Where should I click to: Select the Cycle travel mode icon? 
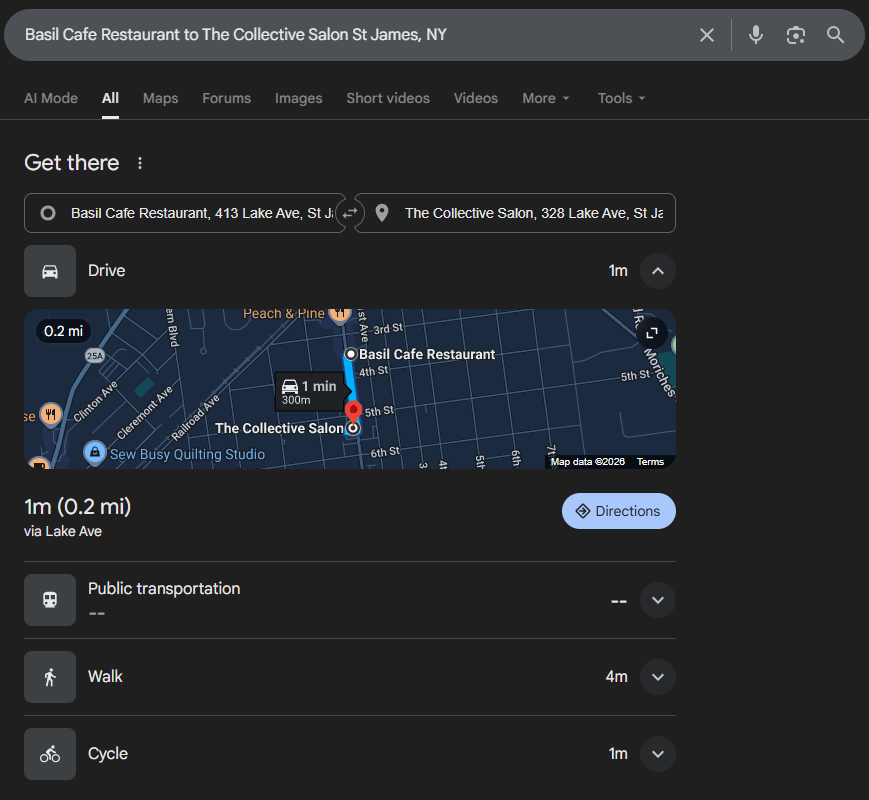tap(50, 754)
